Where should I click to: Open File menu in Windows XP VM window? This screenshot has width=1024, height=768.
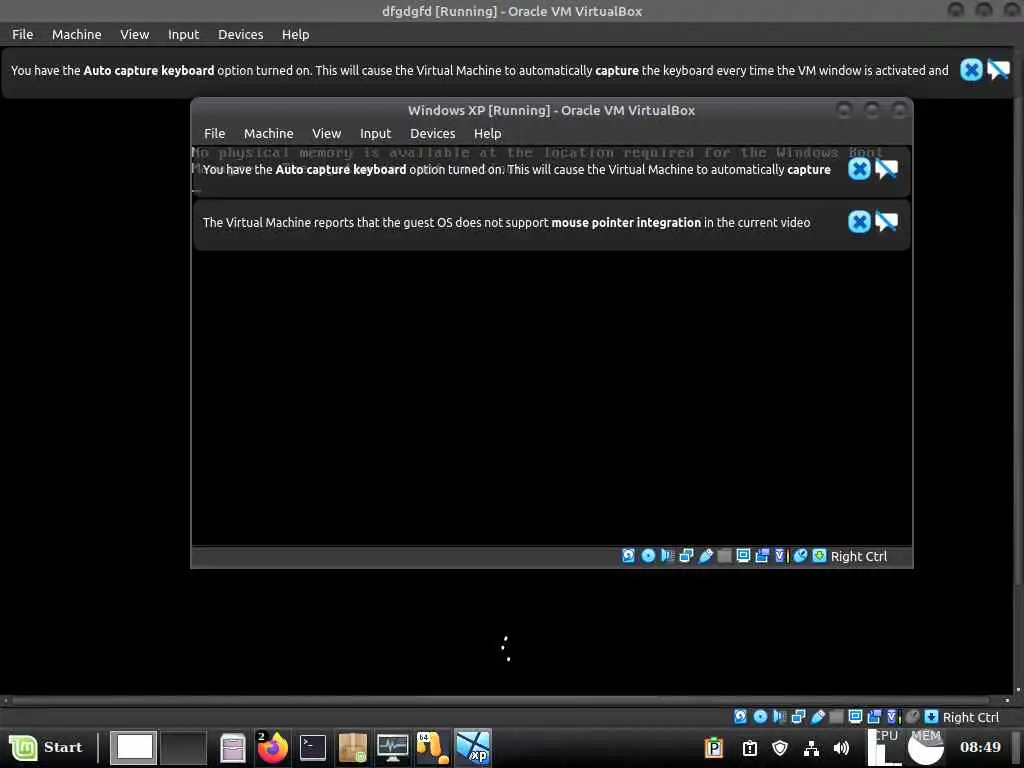click(214, 133)
